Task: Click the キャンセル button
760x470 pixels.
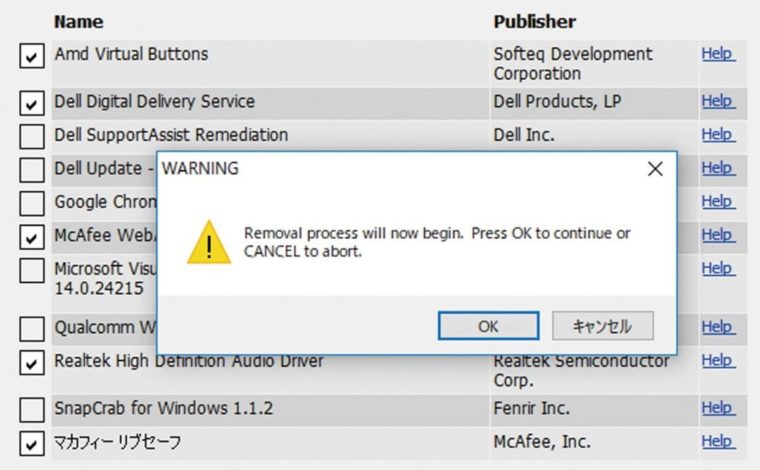Action: tap(602, 326)
